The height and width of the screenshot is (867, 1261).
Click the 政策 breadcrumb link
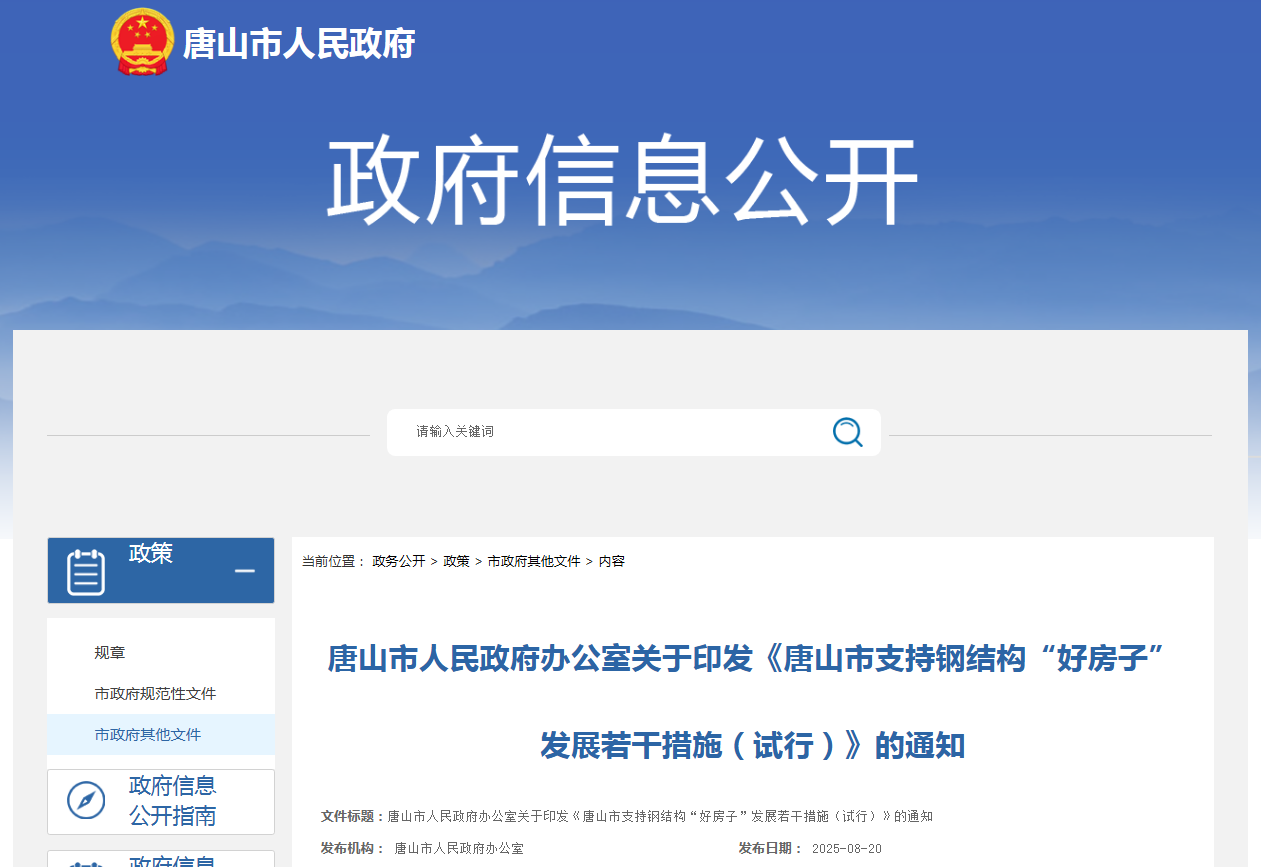pyautogui.click(x=456, y=561)
